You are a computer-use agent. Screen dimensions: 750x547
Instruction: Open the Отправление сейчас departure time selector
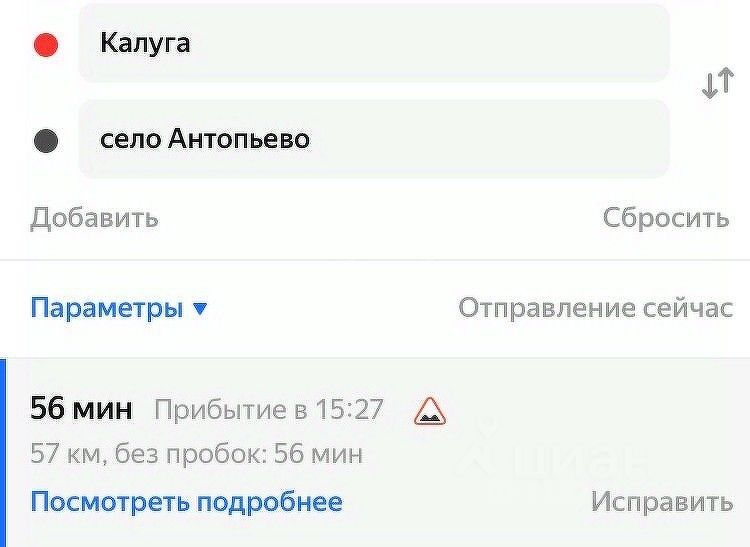595,308
